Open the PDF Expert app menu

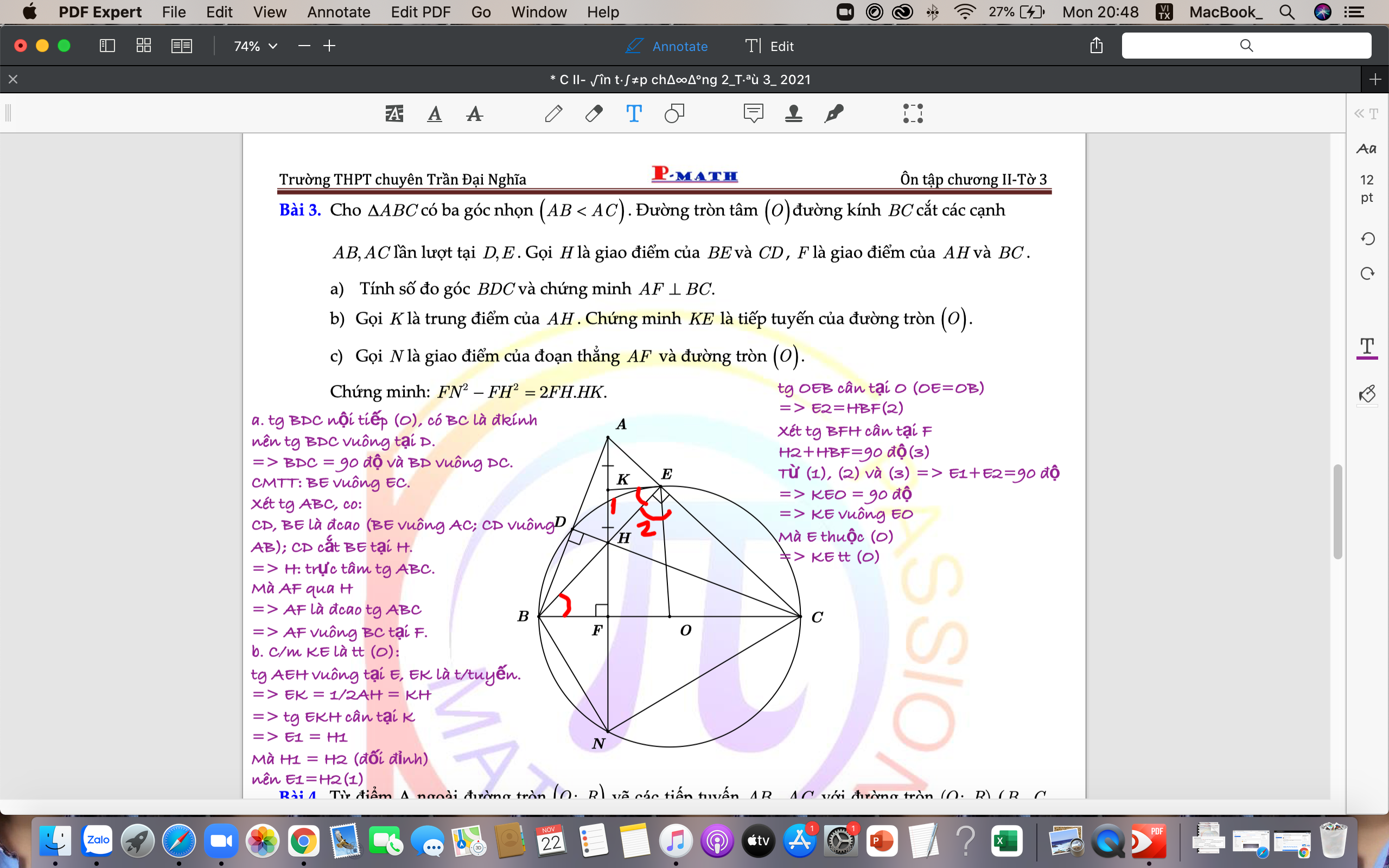[x=100, y=12]
